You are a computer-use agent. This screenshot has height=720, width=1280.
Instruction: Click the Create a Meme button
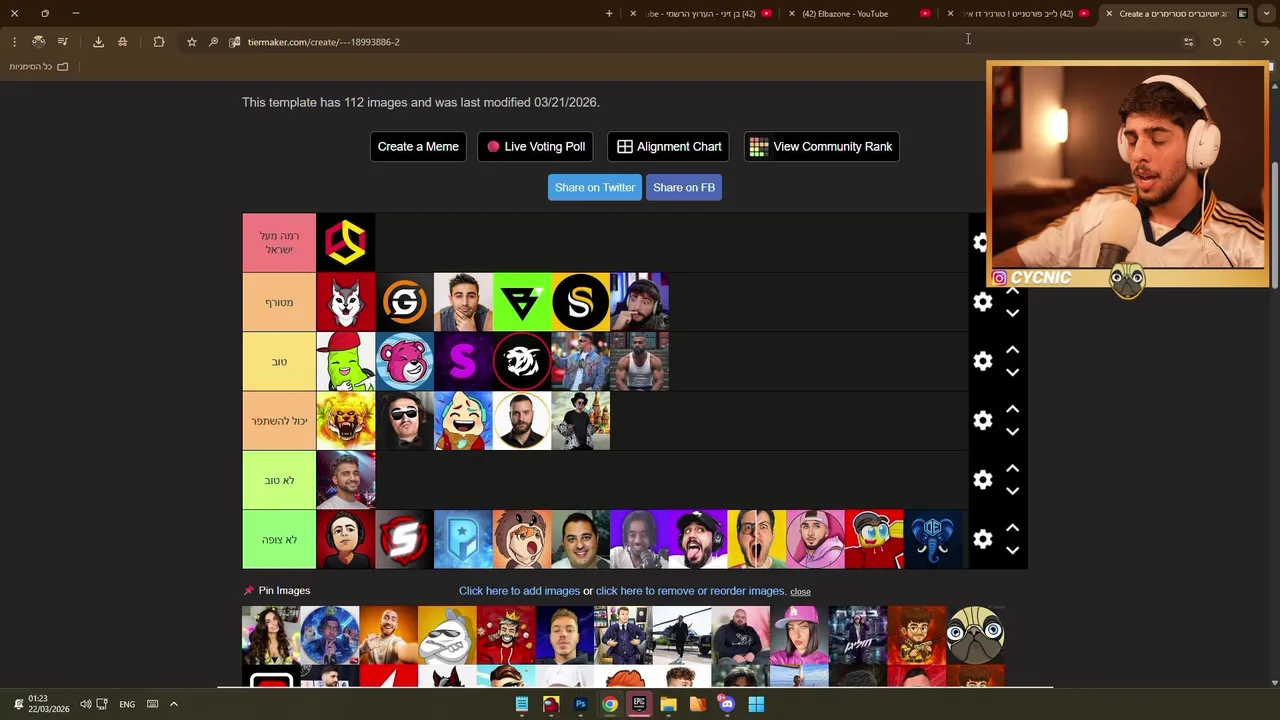[x=418, y=146]
